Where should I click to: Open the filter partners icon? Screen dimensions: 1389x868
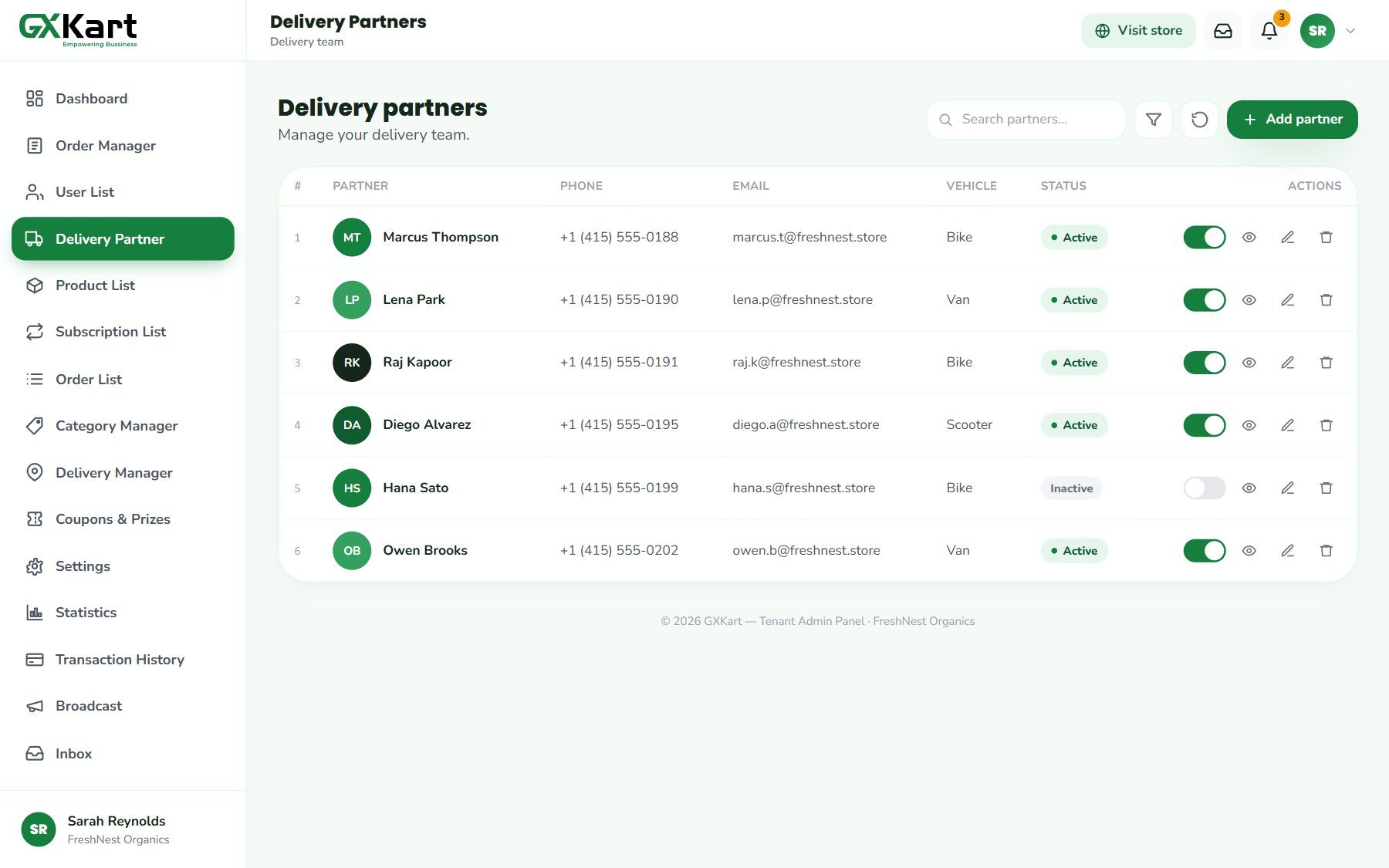pos(1154,120)
